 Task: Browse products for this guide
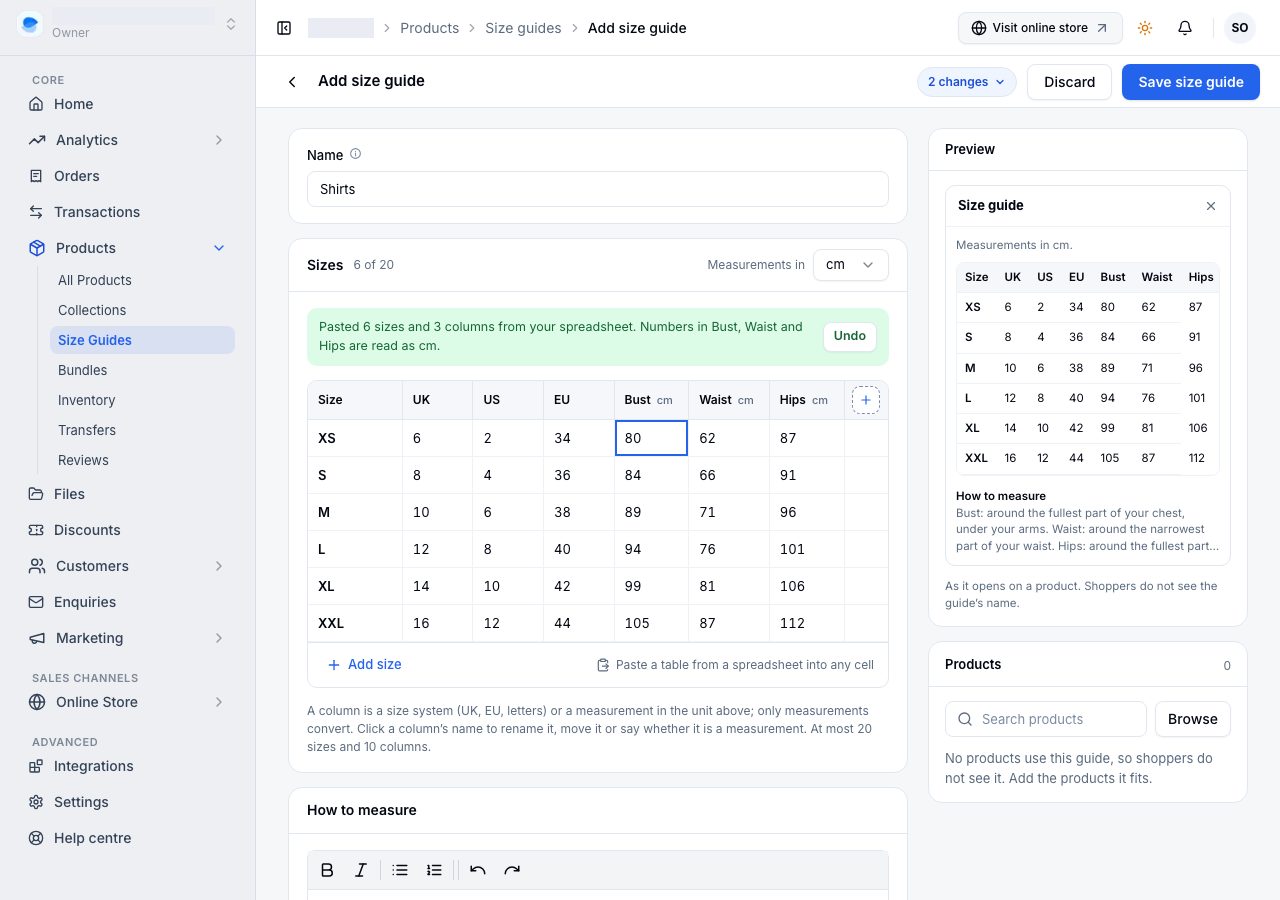click(1193, 719)
